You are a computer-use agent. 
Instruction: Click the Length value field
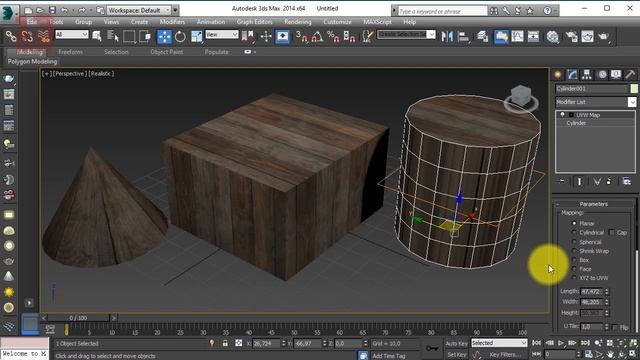tap(591, 291)
